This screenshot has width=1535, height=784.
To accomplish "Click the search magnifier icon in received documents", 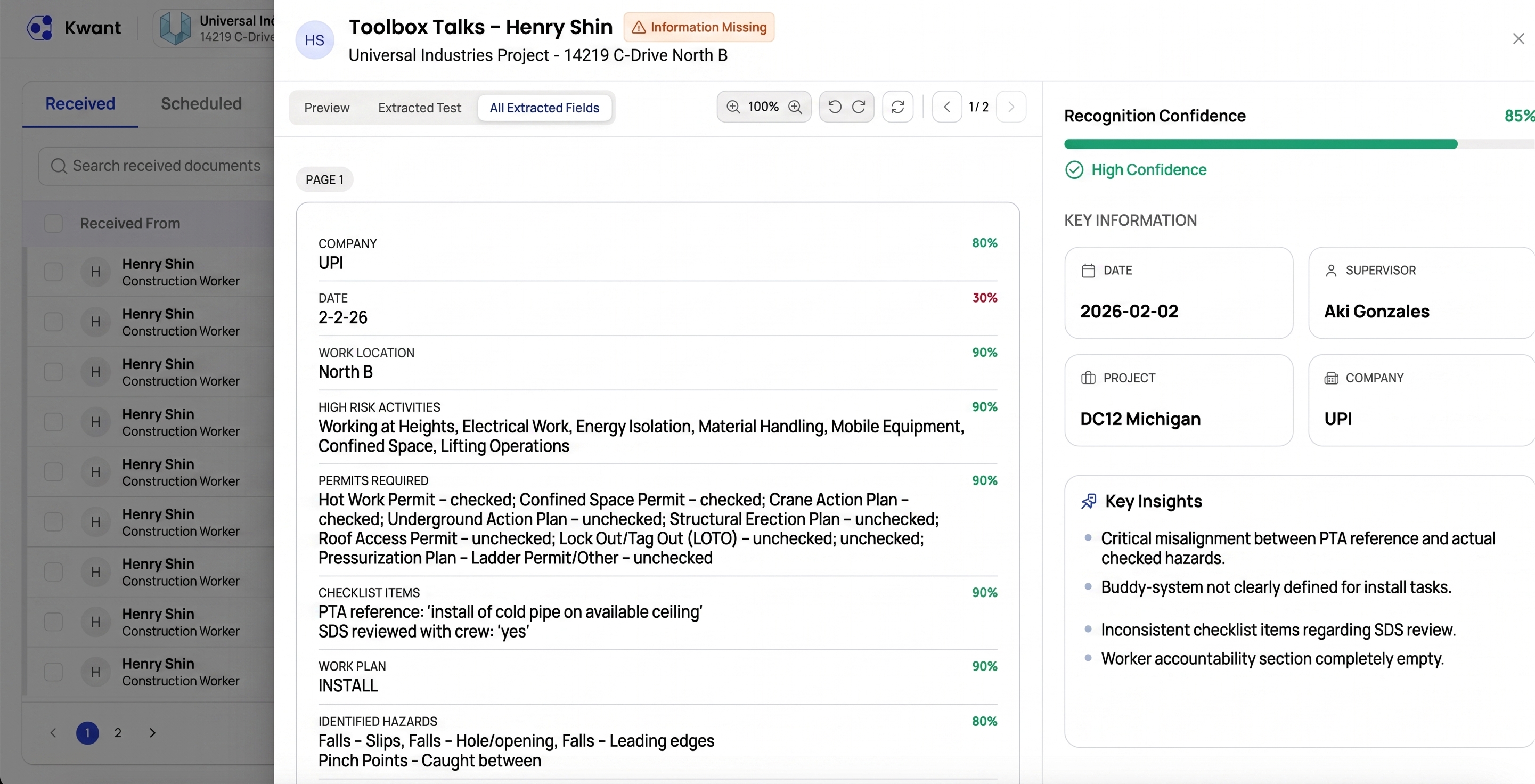I will pyautogui.click(x=59, y=166).
